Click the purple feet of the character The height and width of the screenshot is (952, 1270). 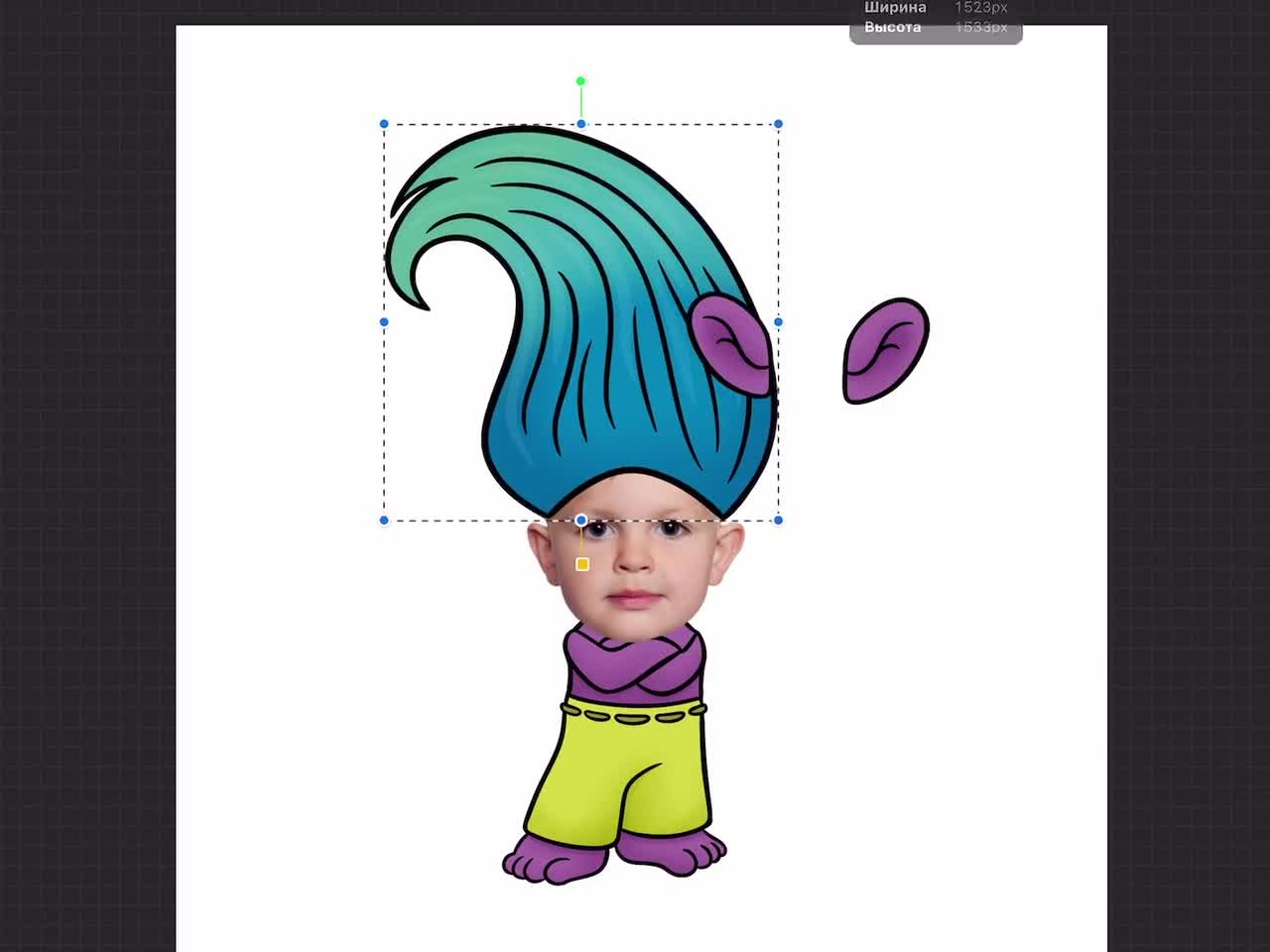point(556,858)
